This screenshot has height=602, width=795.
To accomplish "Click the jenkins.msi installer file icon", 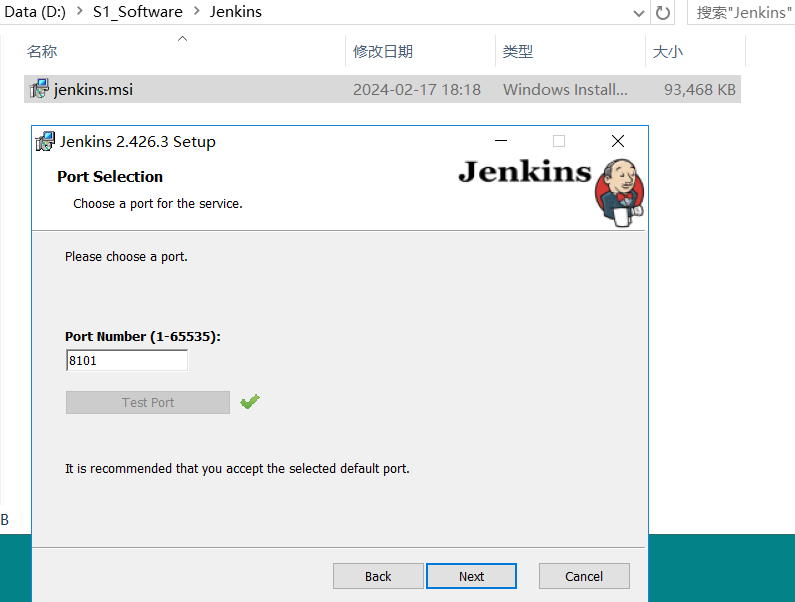I will (x=39, y=89).
